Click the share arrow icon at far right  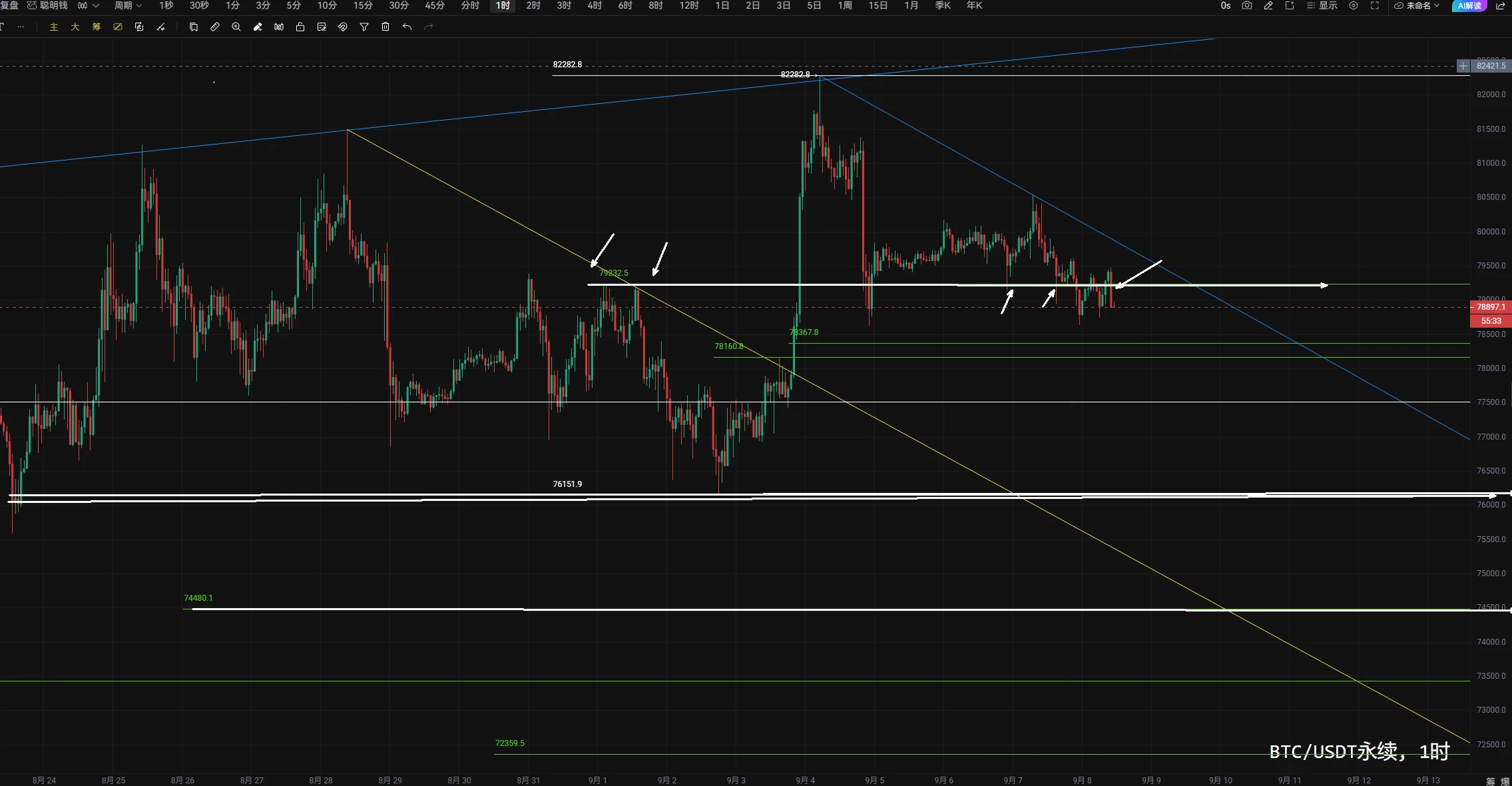pyautogui.click(x=1501, y=5)
